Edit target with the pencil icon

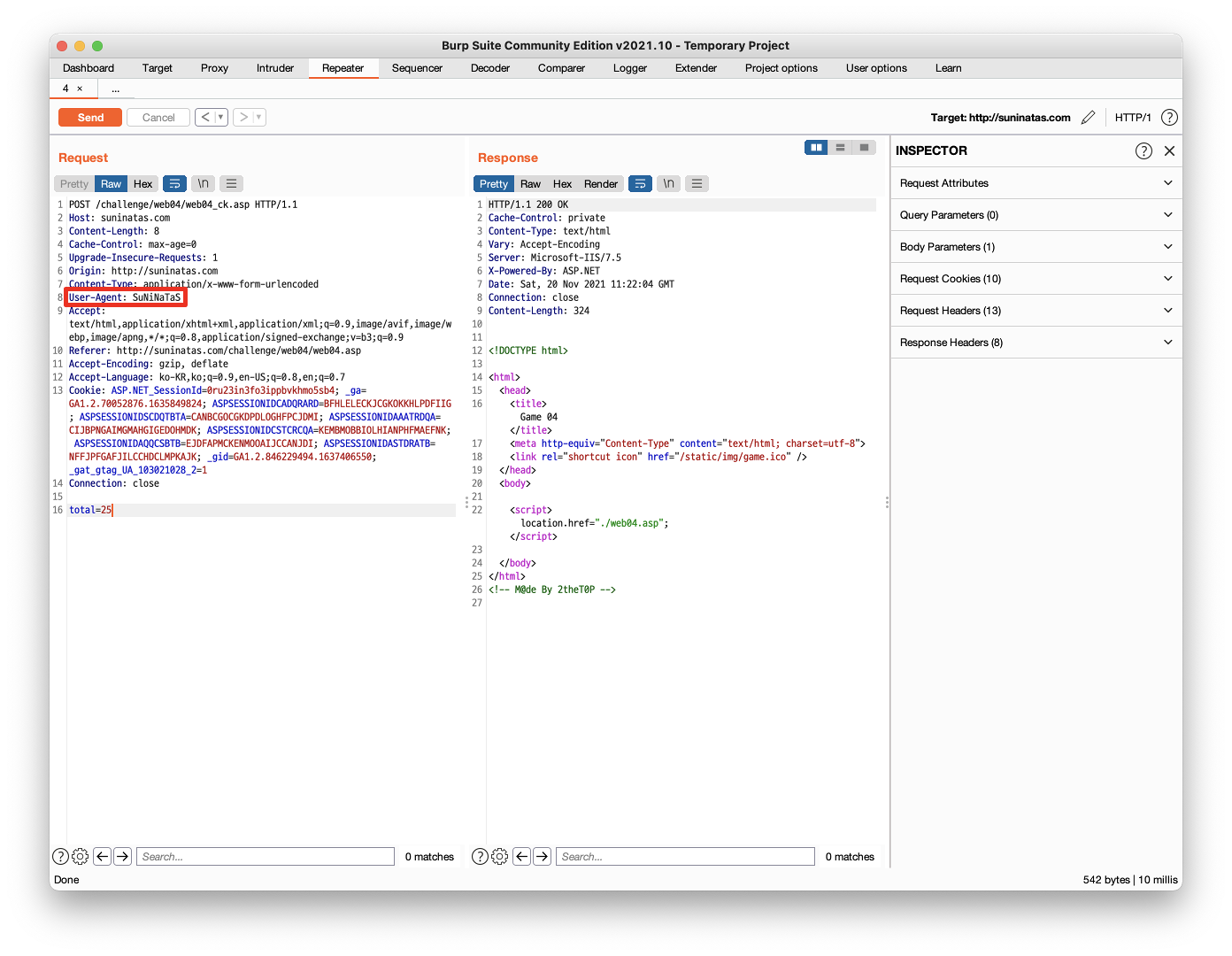1089,117
